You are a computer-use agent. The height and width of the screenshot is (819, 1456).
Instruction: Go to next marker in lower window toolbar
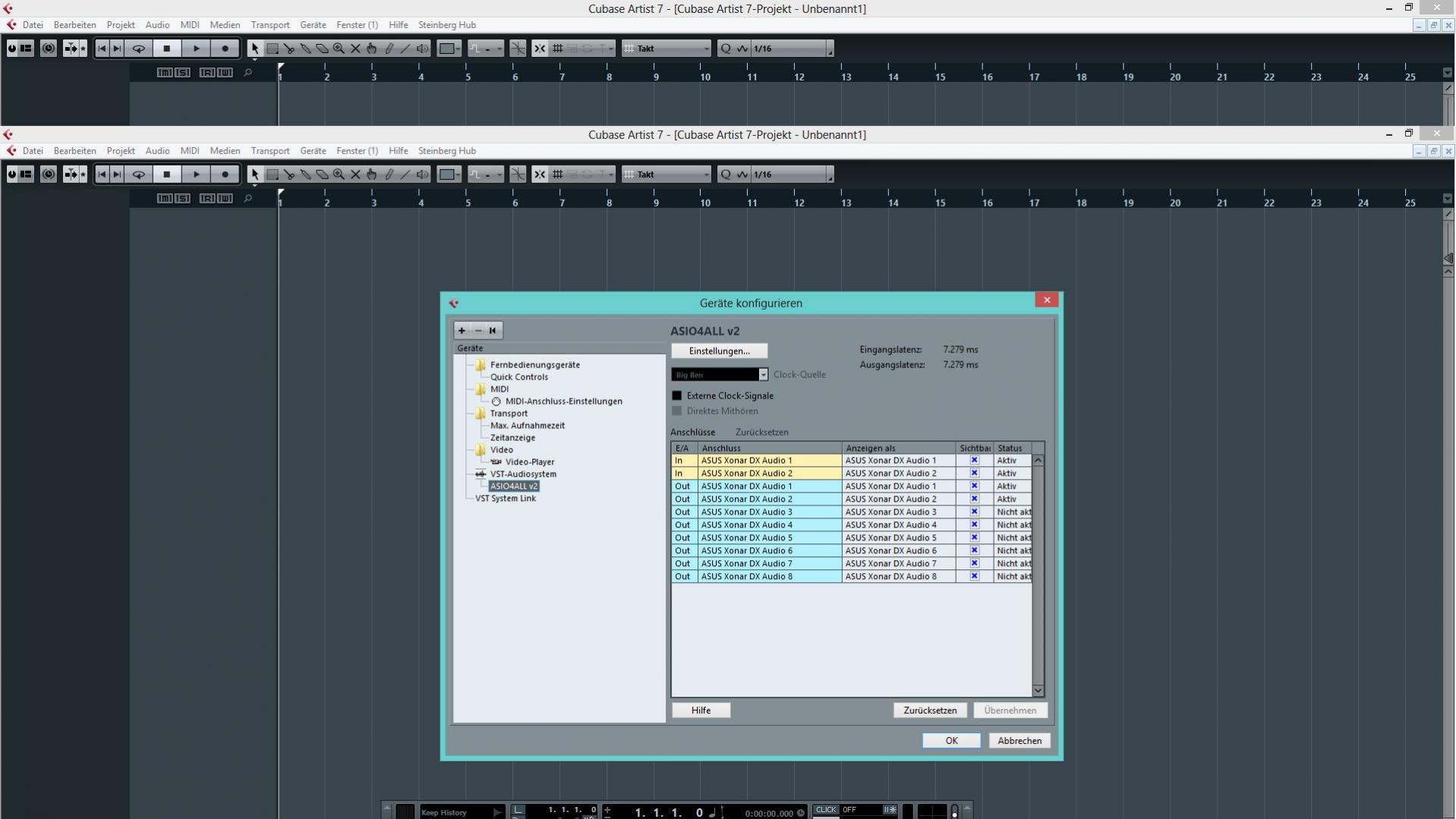[x=117, y=175]
